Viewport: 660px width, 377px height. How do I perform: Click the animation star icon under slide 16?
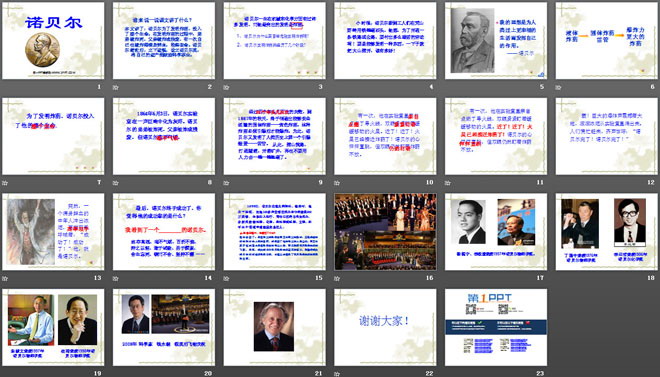[x=337, y=279]
